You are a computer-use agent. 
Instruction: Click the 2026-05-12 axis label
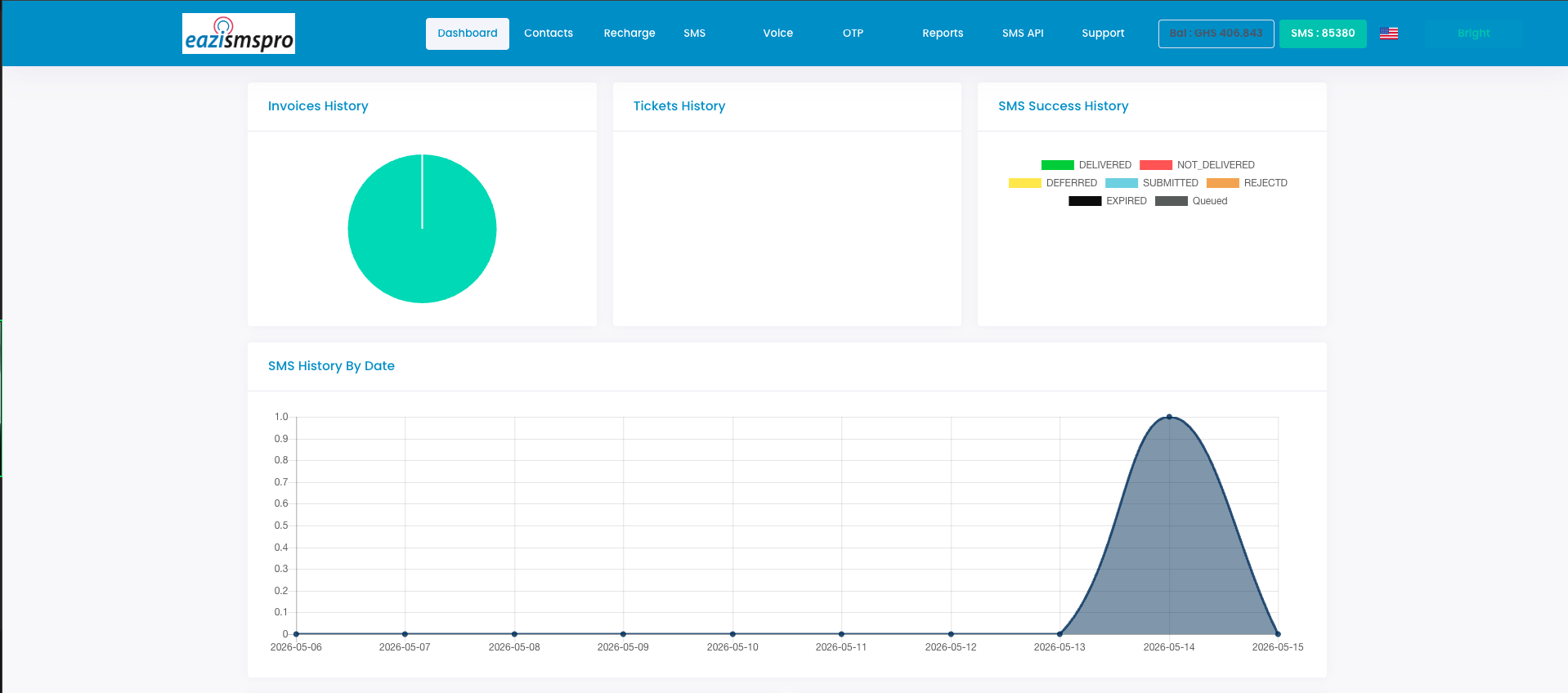pos(951,647)
